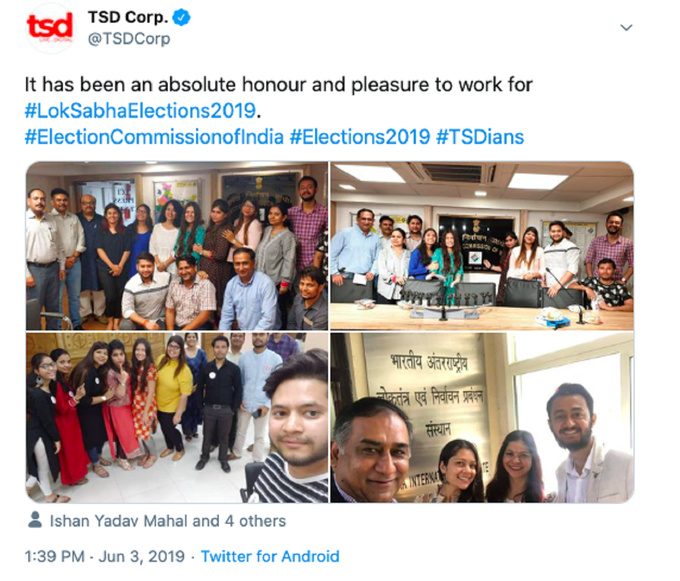Click the red tsd logo text
Image resolution: width=680 pixels, height=581 pixels.
[50, 26]
